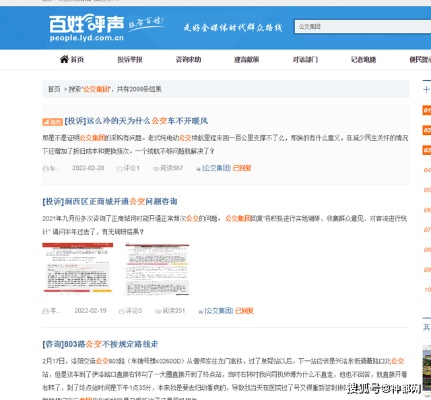
Task: Open post 803路公交不按规定路线走
Action: 100,344
